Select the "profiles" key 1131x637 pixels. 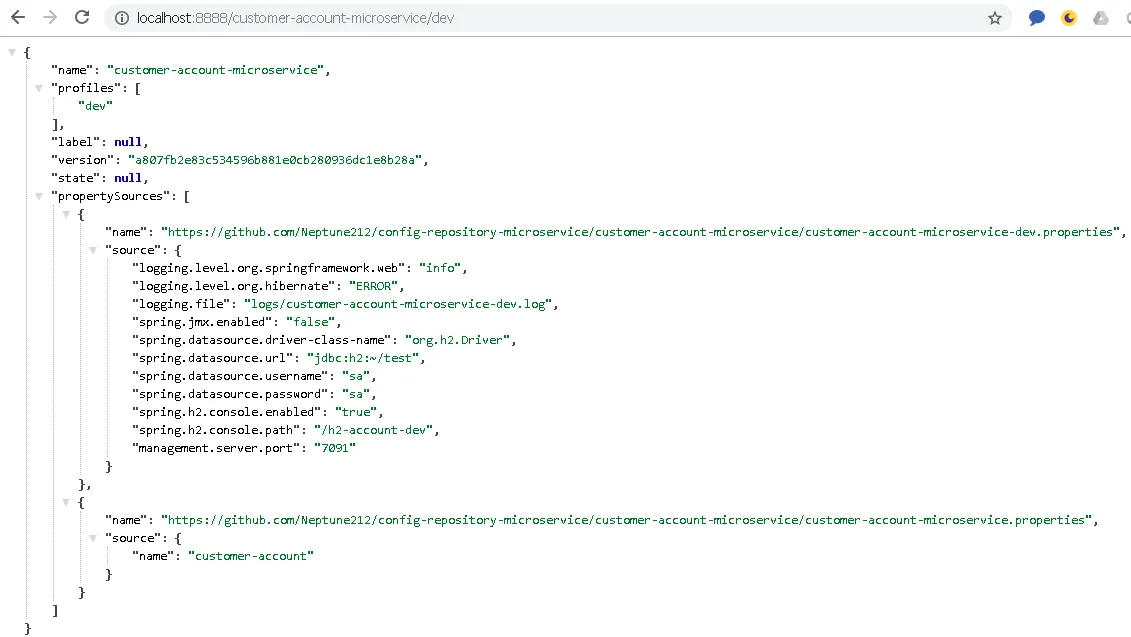point(86,88)
